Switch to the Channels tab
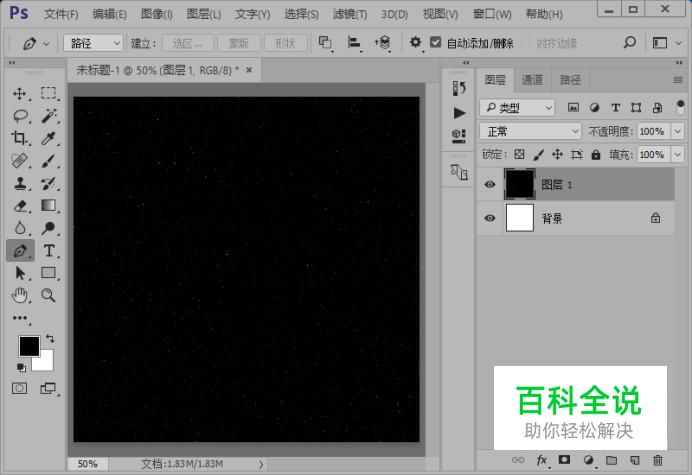 532,80
